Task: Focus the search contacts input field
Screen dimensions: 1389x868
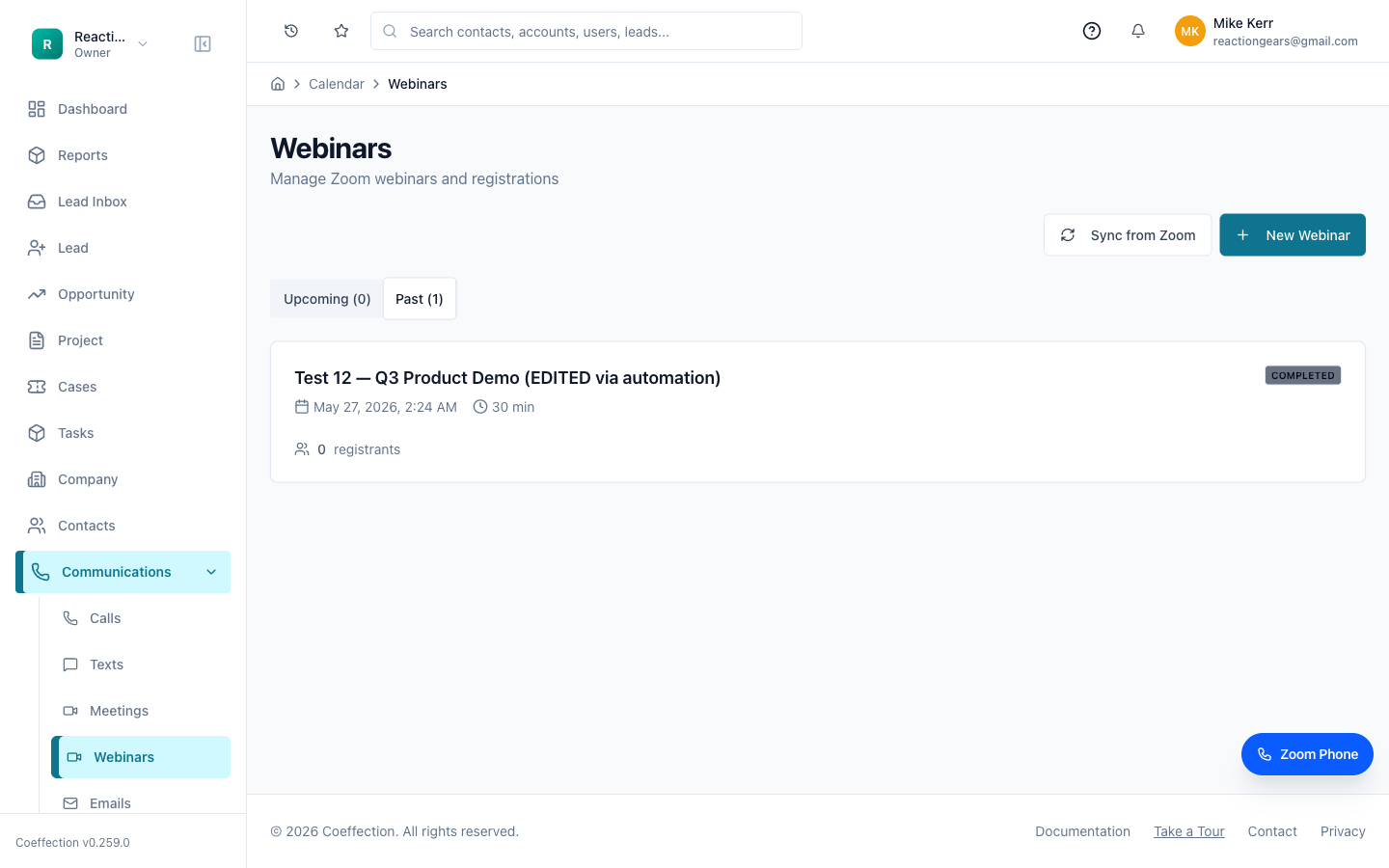Action: coord(586,31)
